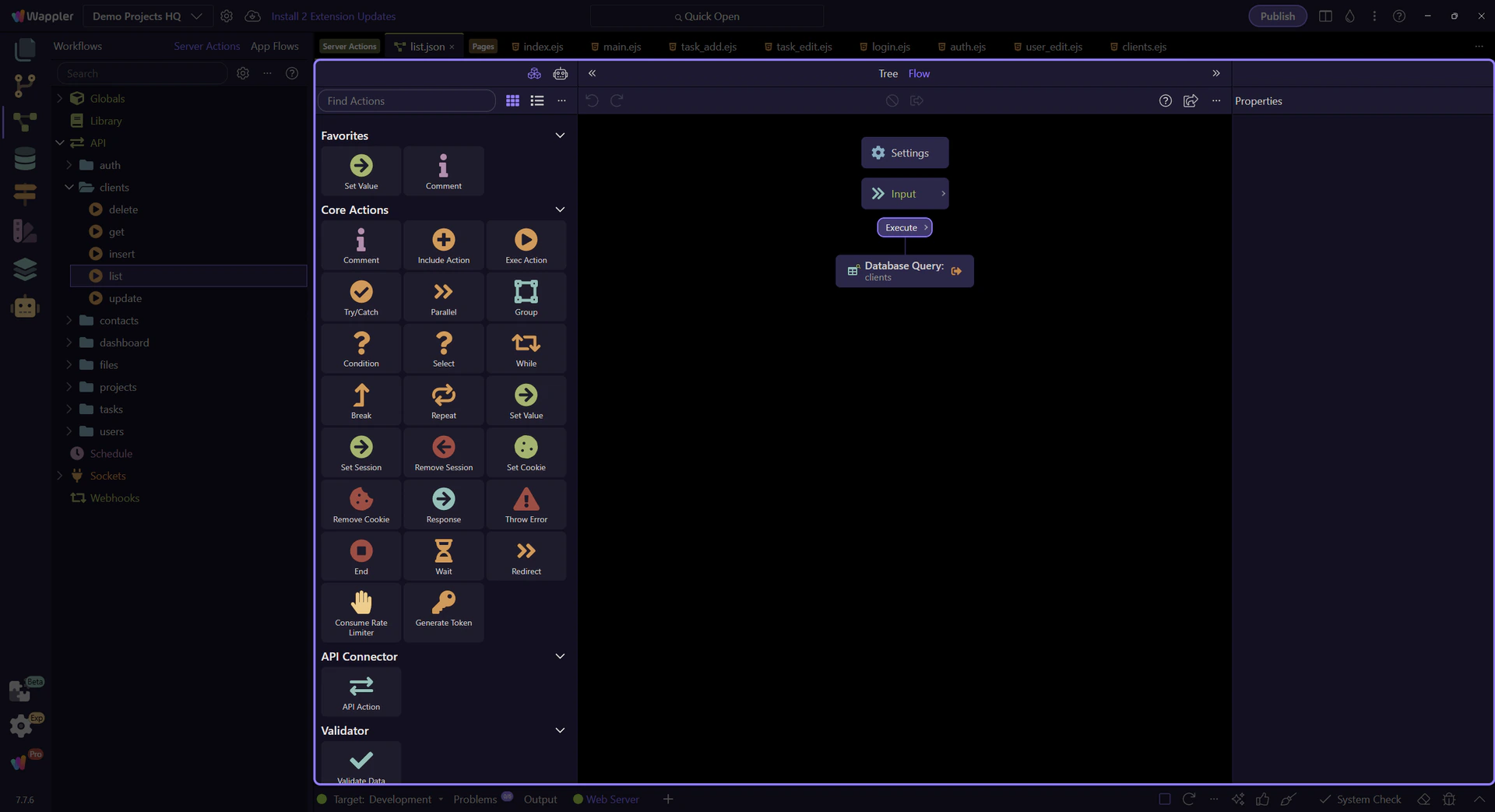1495x812 pixels.
Task: Click the Publish button
Action: [1277, 16]
